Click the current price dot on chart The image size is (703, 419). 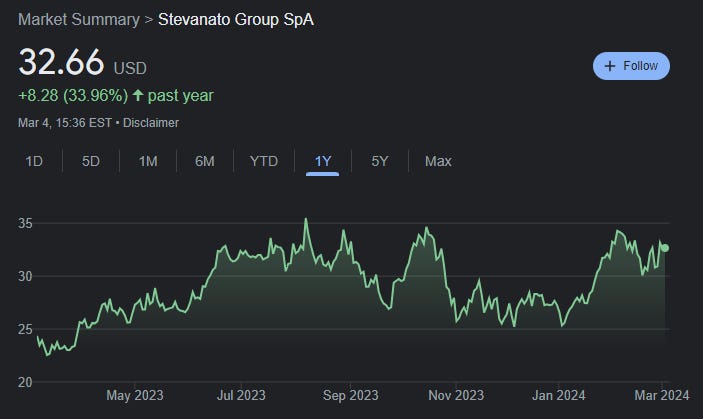coord(665,248)
